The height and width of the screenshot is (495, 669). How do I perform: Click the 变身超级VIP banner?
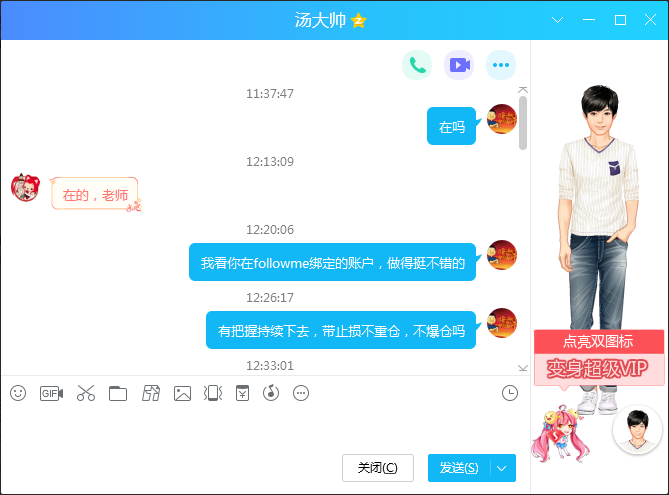pyautogui.click(x=599, y=369)
